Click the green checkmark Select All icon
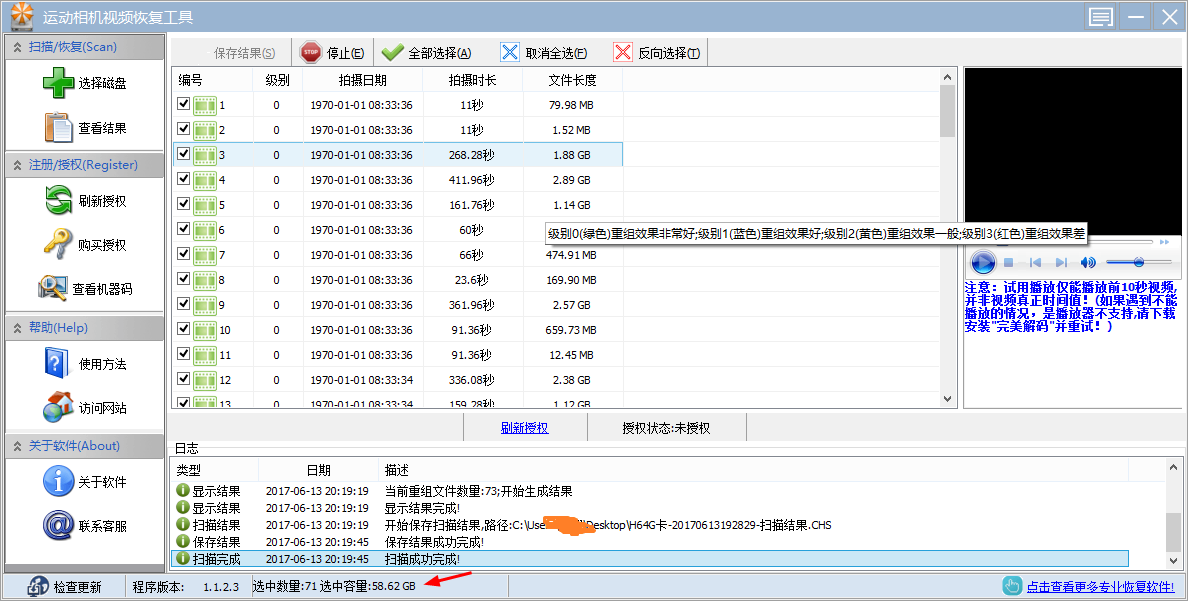The width and height of the screenshot is (1188, 601). 392,52
